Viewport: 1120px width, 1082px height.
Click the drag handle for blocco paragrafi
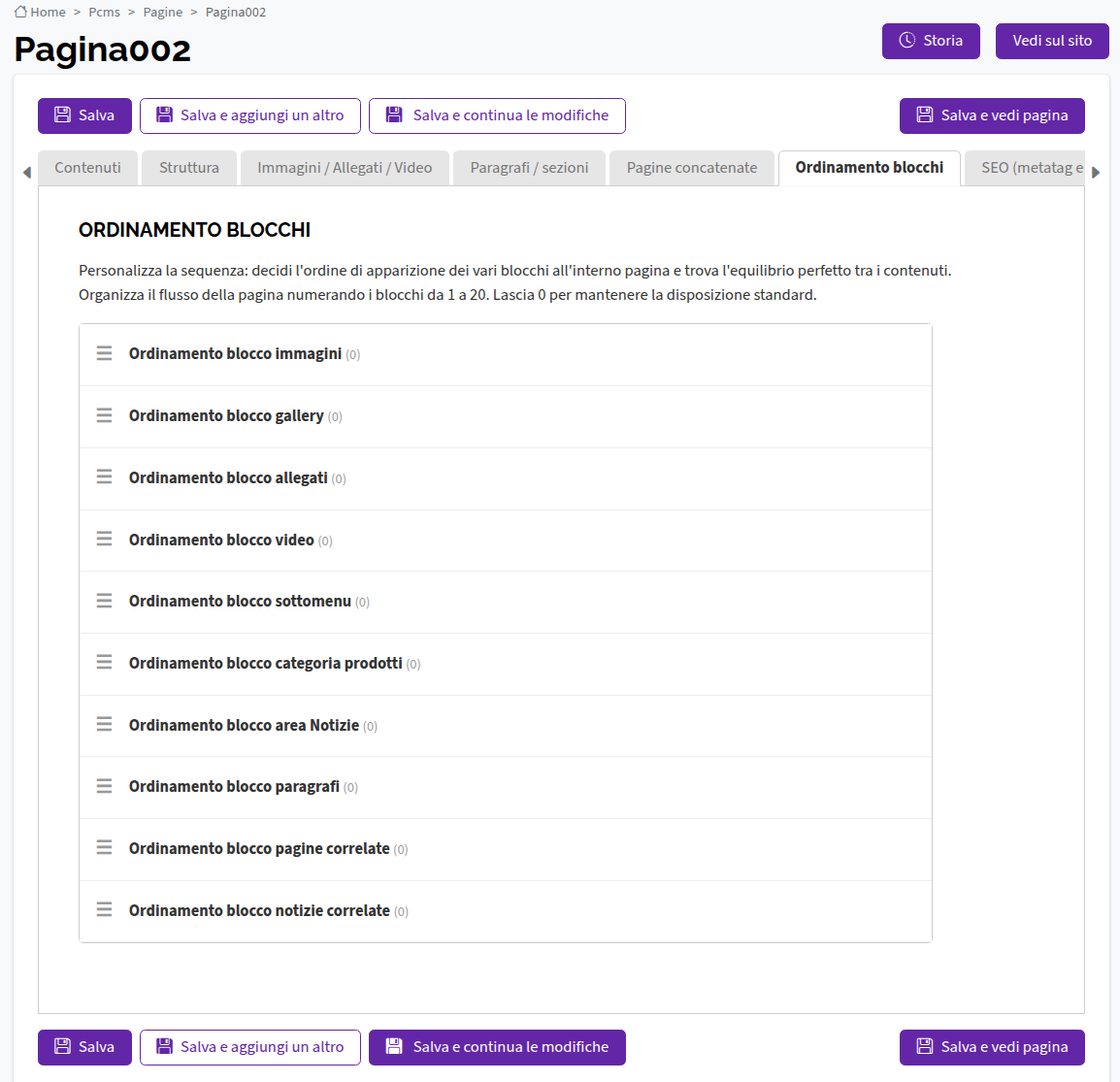[x=104, y=786]
